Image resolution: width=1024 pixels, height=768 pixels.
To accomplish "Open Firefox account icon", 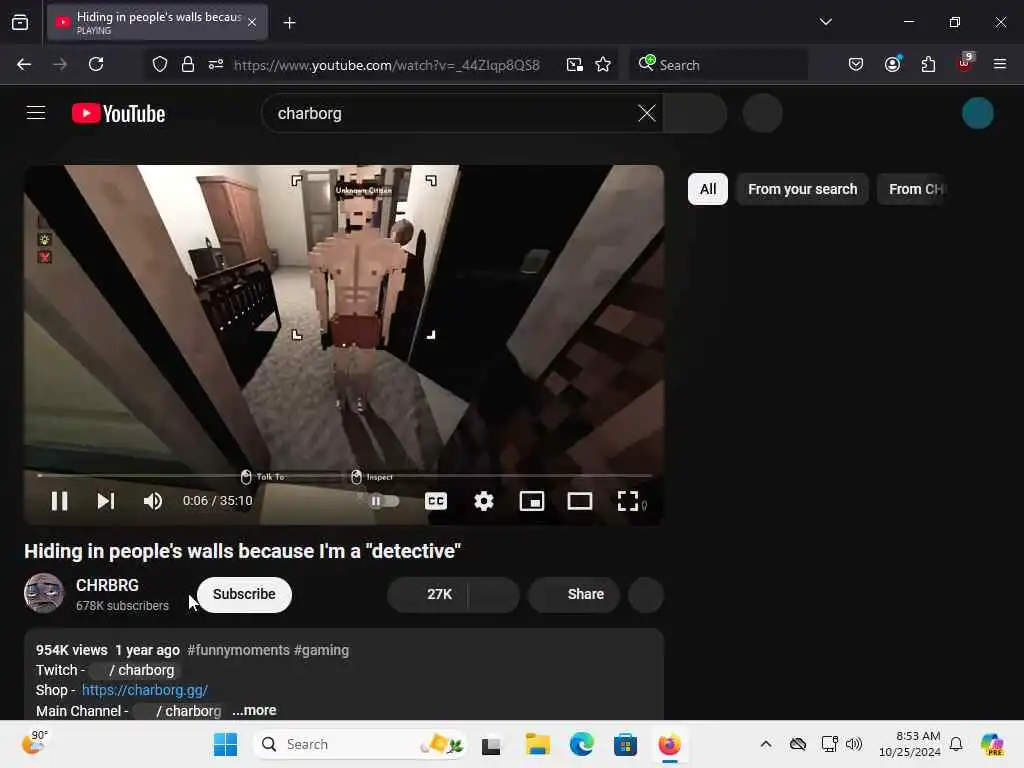I will click(892, 64).
